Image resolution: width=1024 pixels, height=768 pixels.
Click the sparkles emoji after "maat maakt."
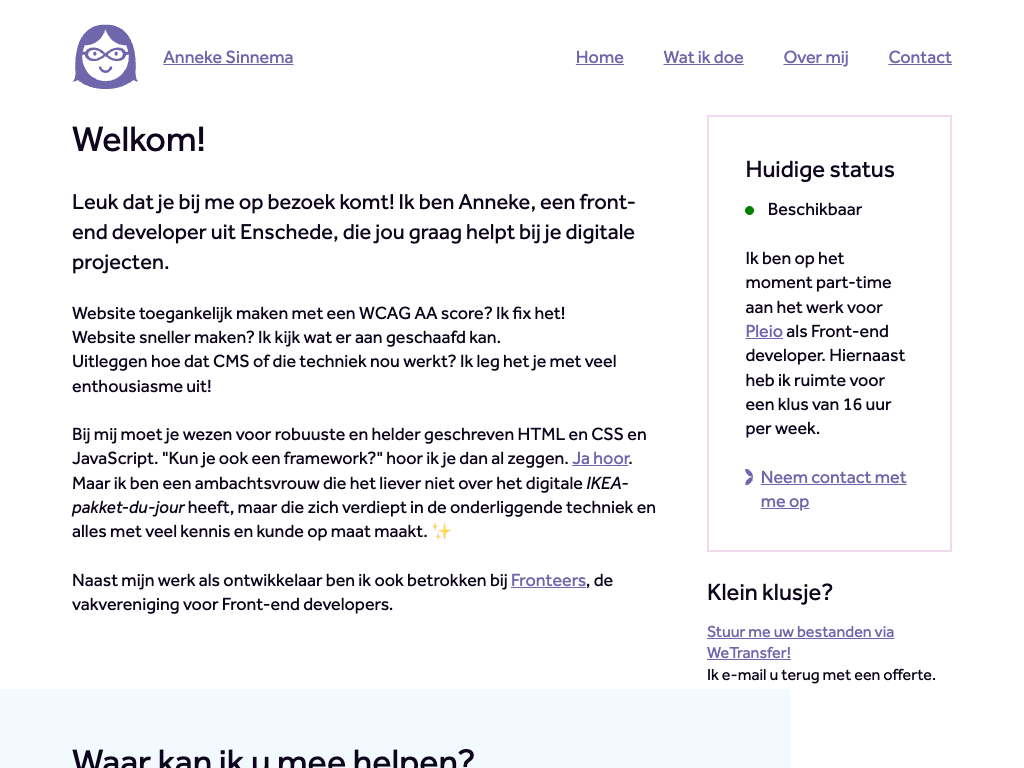(x=442, y=532)
